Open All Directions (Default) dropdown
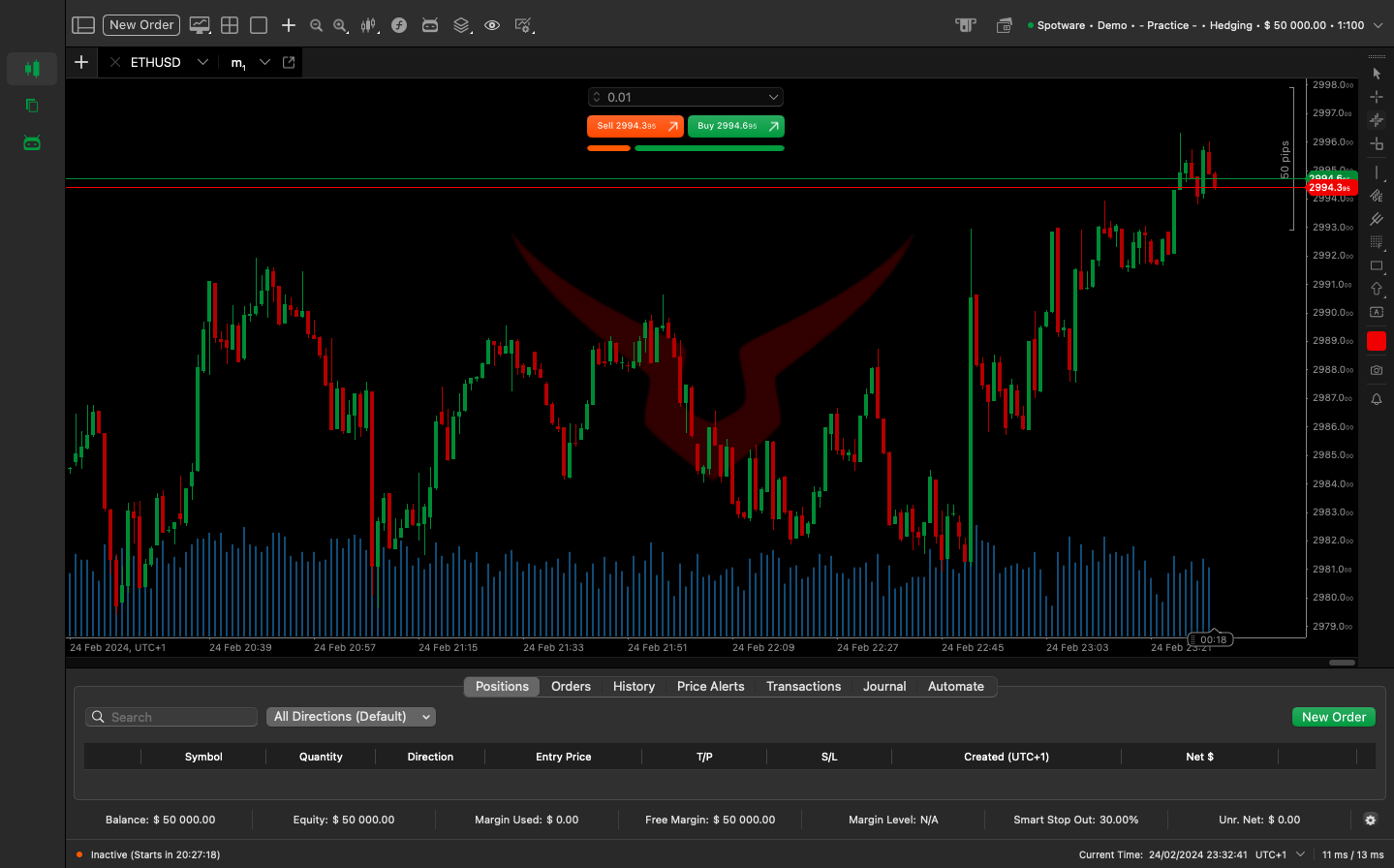Screen dimensions: 1394x868 (x=351, y=717)
